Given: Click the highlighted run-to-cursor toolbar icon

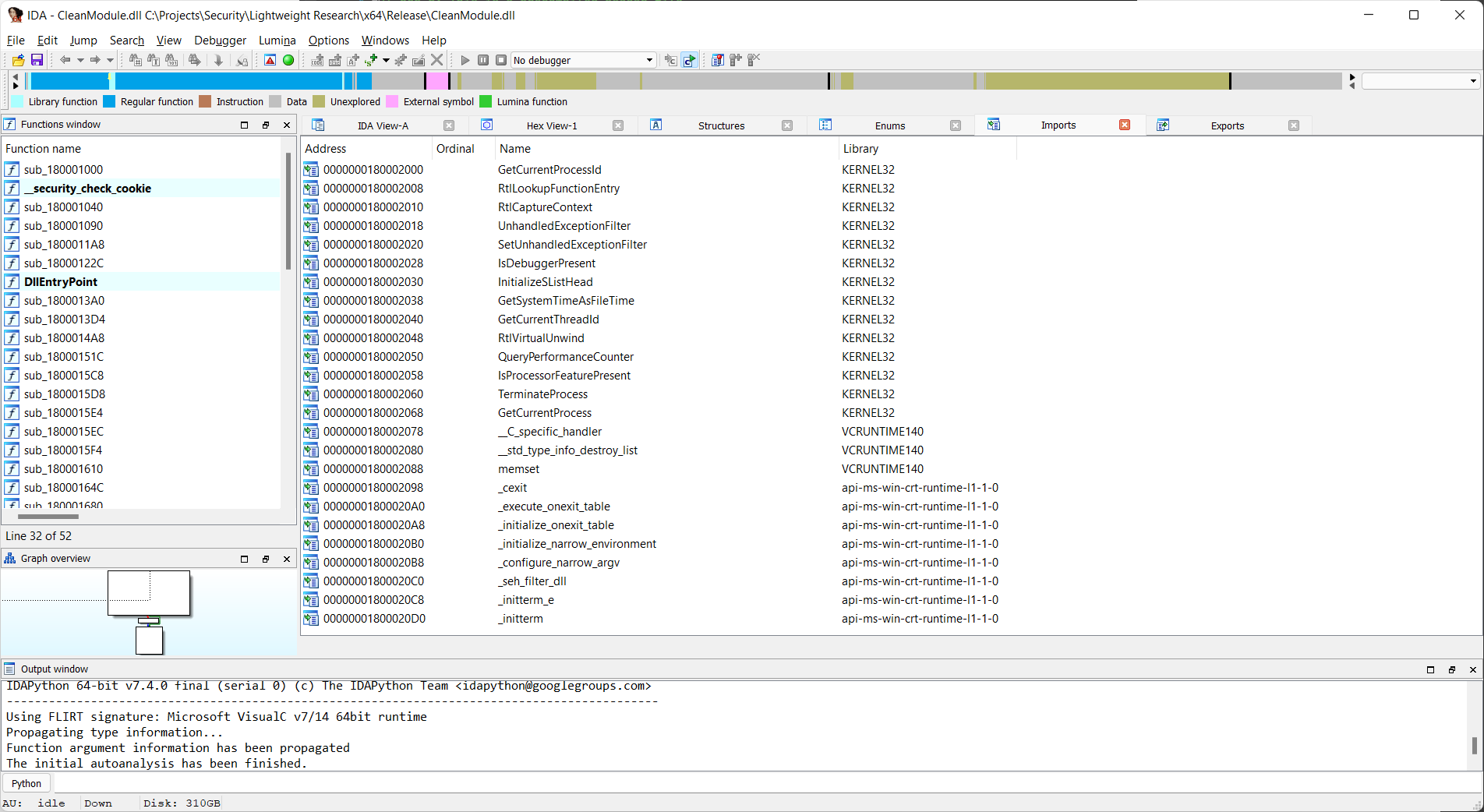Looking at the screenshot, I should (689, 60).
